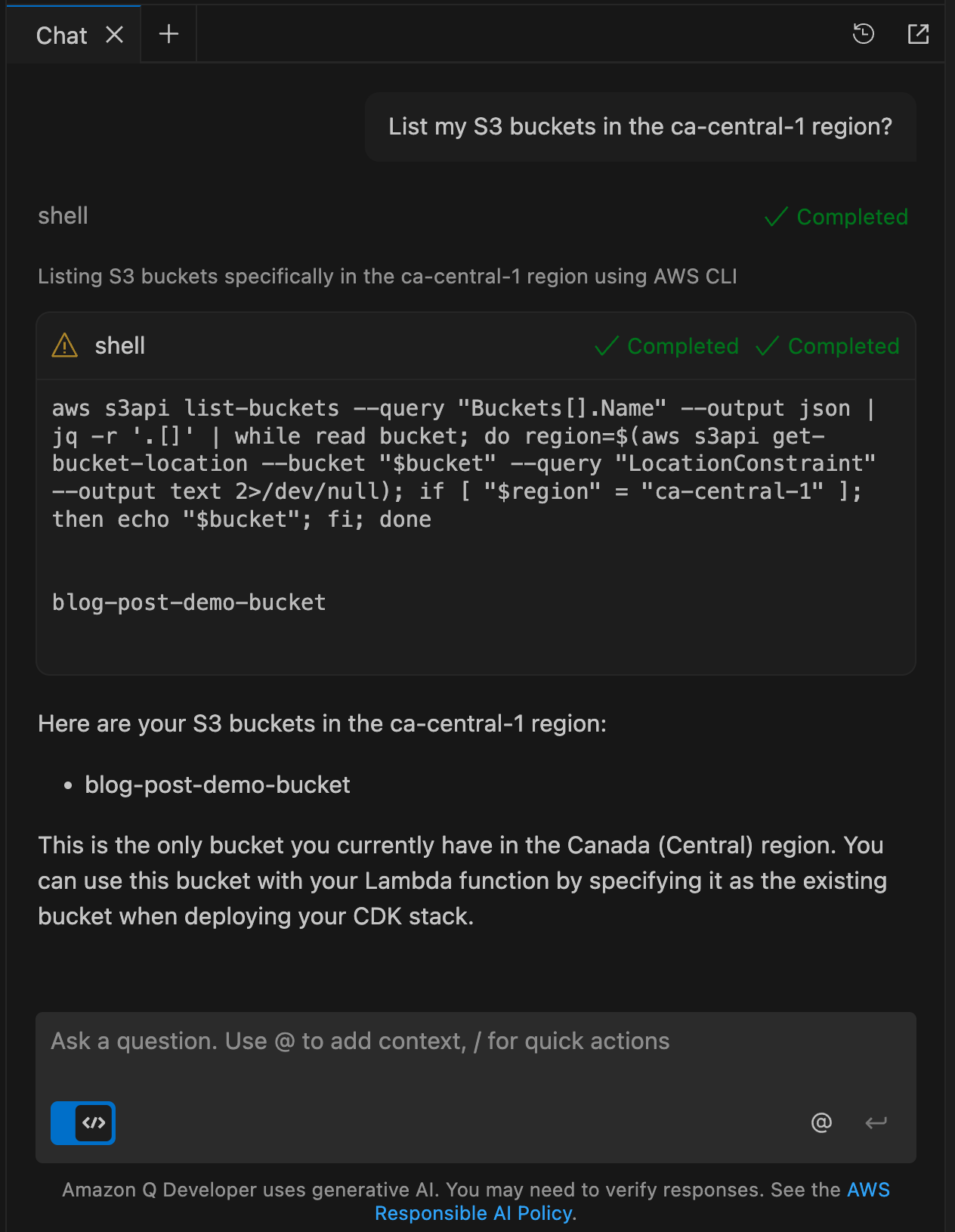The height and width of the screenshot is (1232, 955).
Task: Open the chat history icon
Action: pyautogui.click(x=863, y=34)
